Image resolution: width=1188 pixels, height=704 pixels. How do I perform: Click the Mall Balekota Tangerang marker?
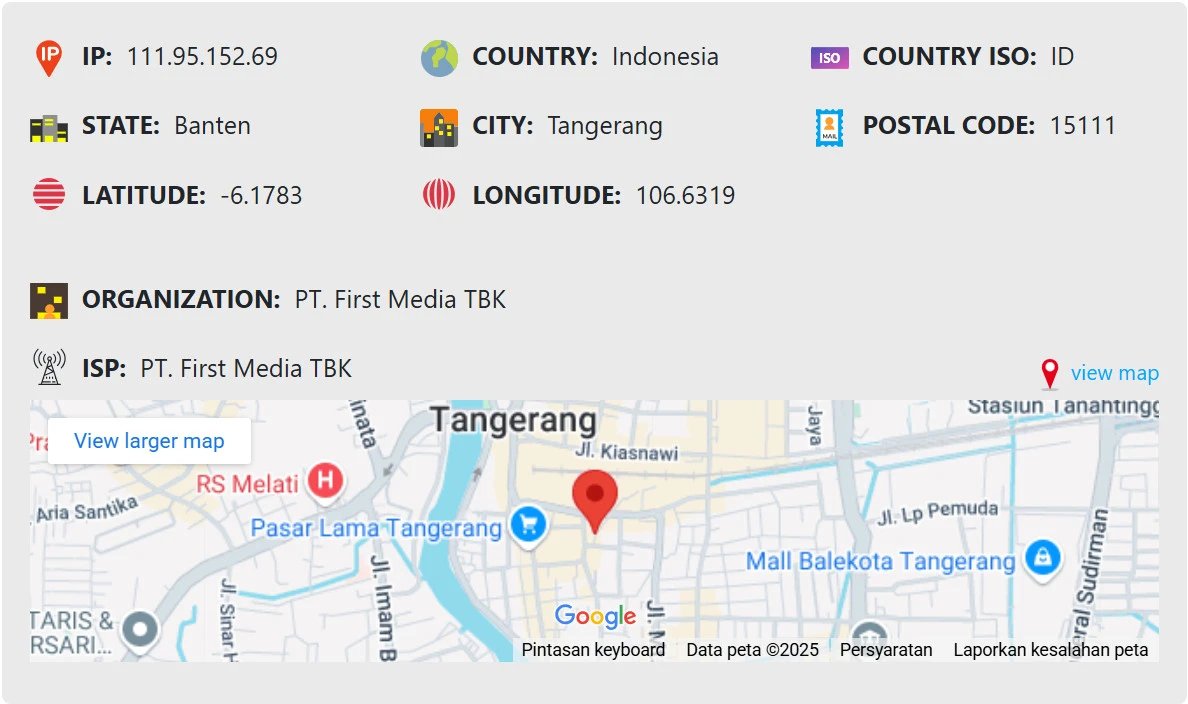point(1042,557)
